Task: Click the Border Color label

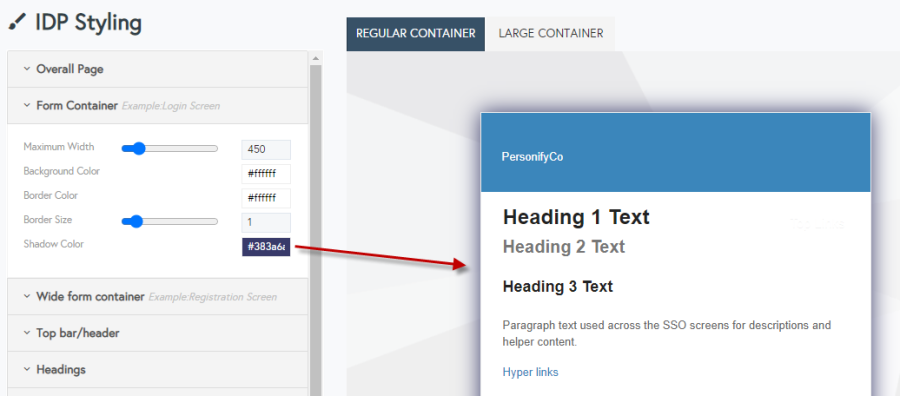Action: click(x=51, y=195)
